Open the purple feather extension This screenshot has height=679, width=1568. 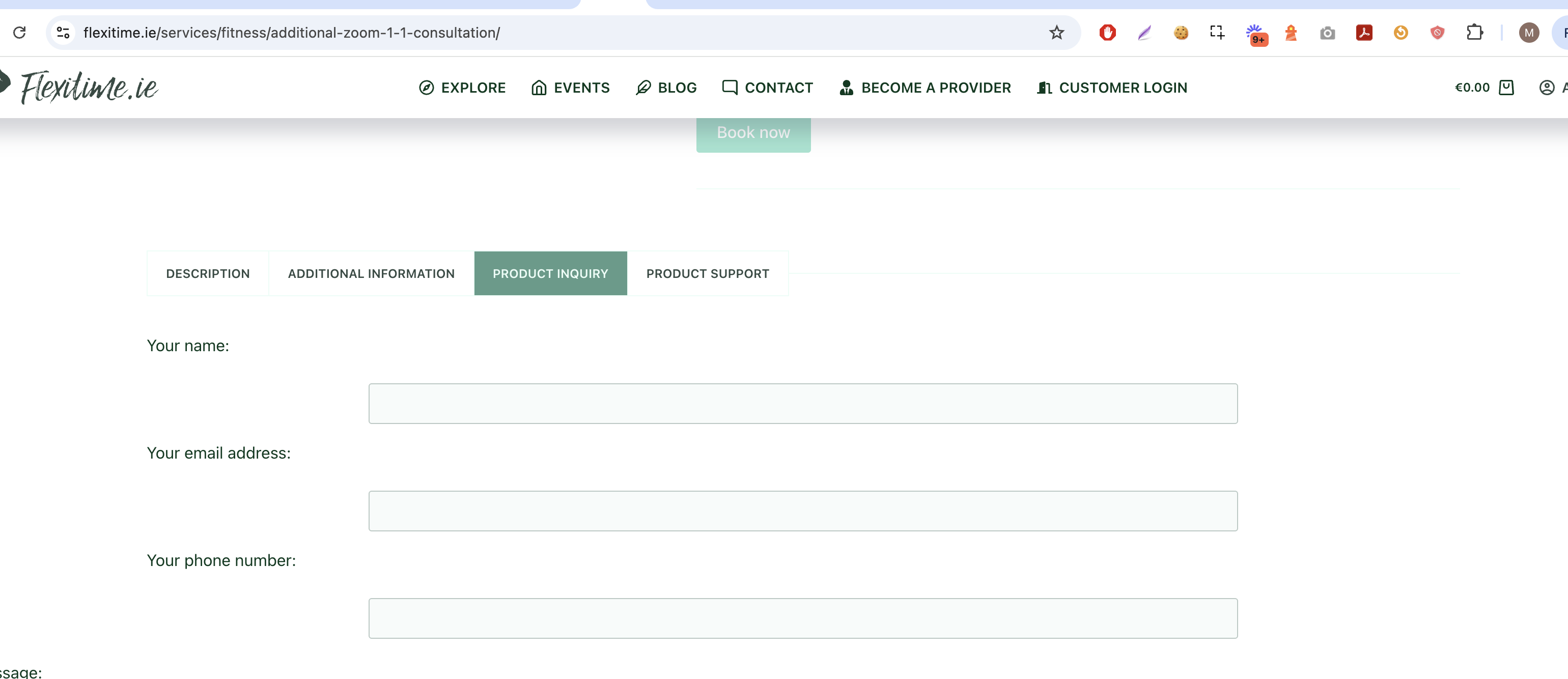tap(1144, 32)
